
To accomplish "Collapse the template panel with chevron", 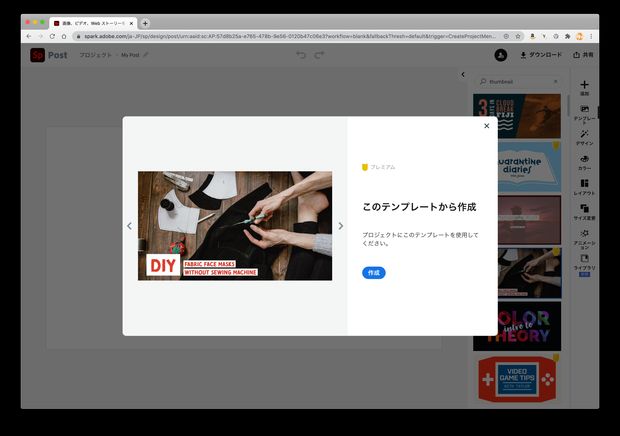I will [x=463, y=74].
